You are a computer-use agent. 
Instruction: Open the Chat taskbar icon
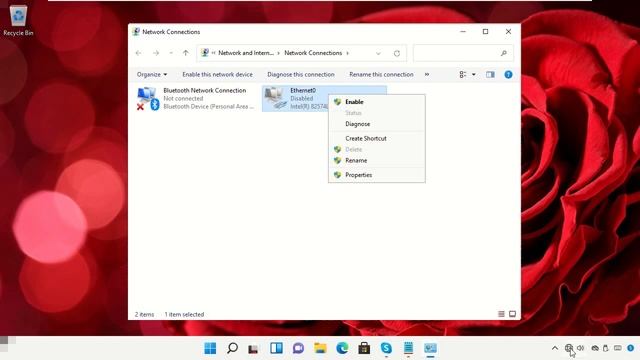tap(298, 348)
